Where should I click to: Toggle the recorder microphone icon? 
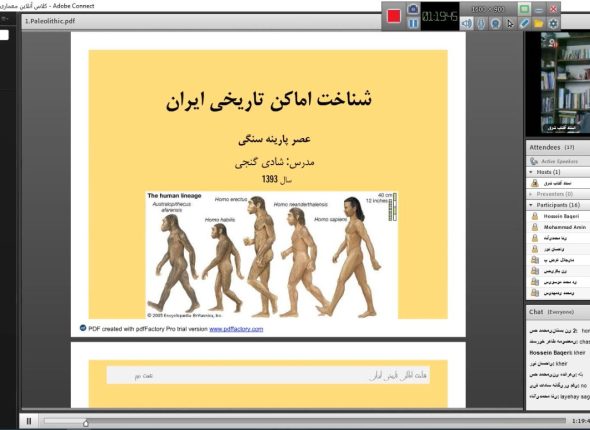(x=481, y=23)
